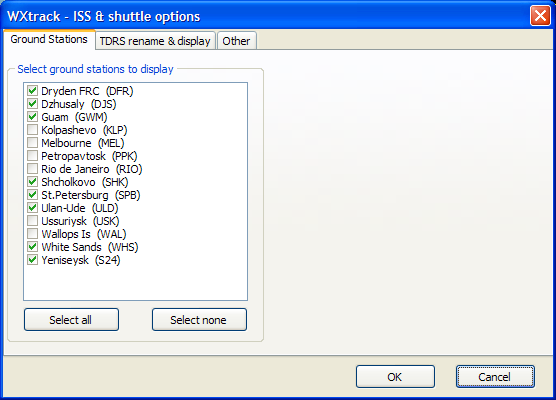Enable the Kolpashevo (KLP) checkbox
This screenshot has height=400, width=556.
point(32,130)
